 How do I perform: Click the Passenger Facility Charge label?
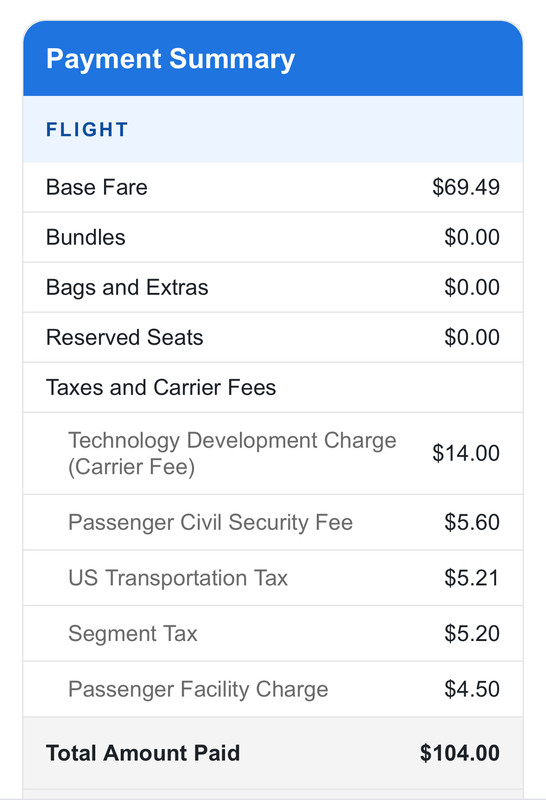(198, 689)
